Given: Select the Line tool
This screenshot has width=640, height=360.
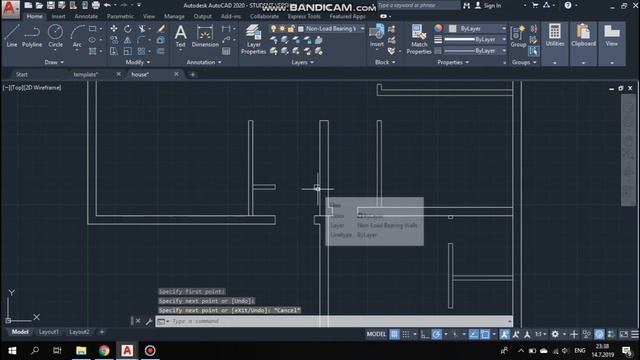Looking at the screenshot, I should click(12, 36).
